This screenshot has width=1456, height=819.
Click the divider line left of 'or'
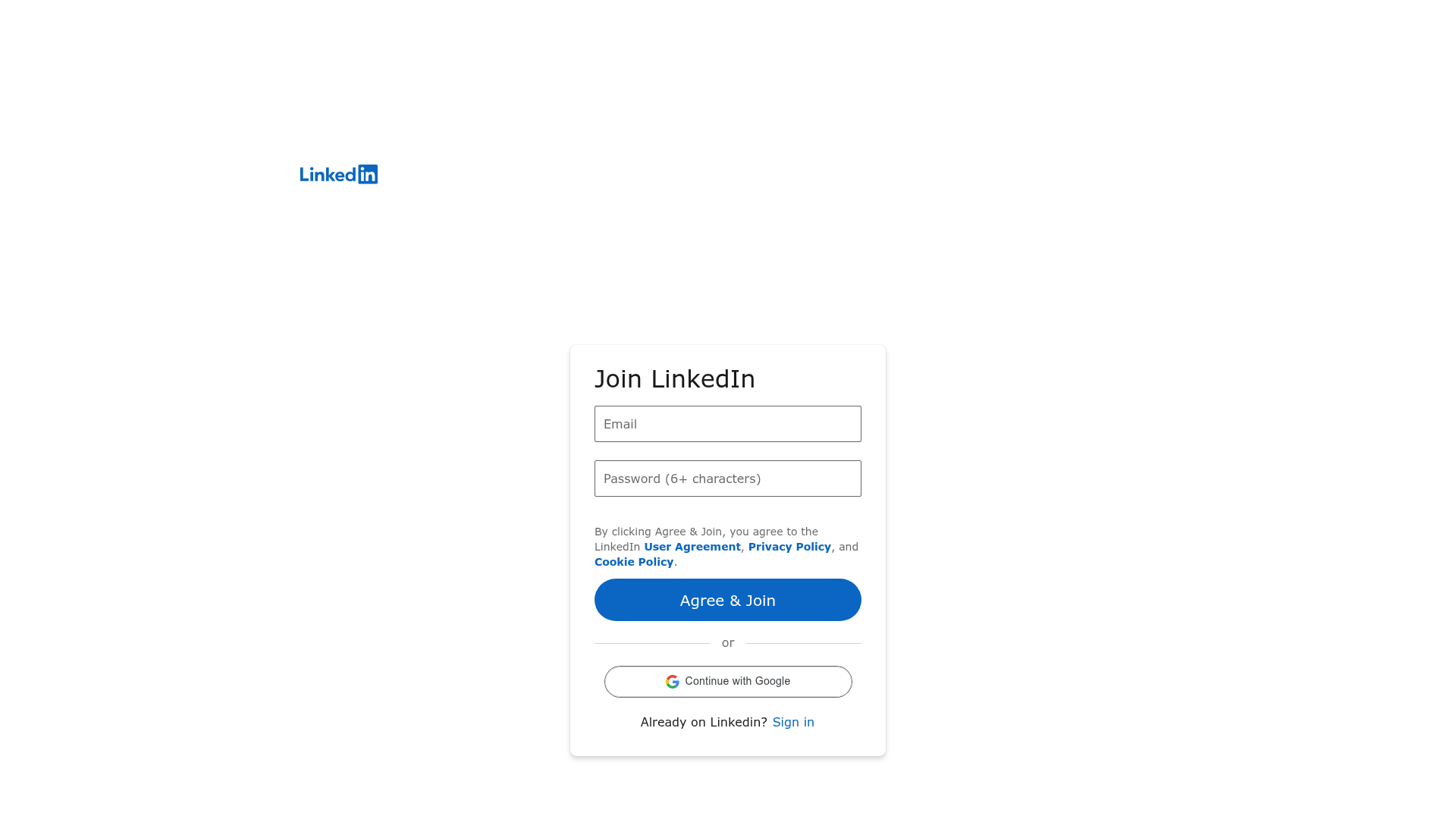[x=652, y=643]
